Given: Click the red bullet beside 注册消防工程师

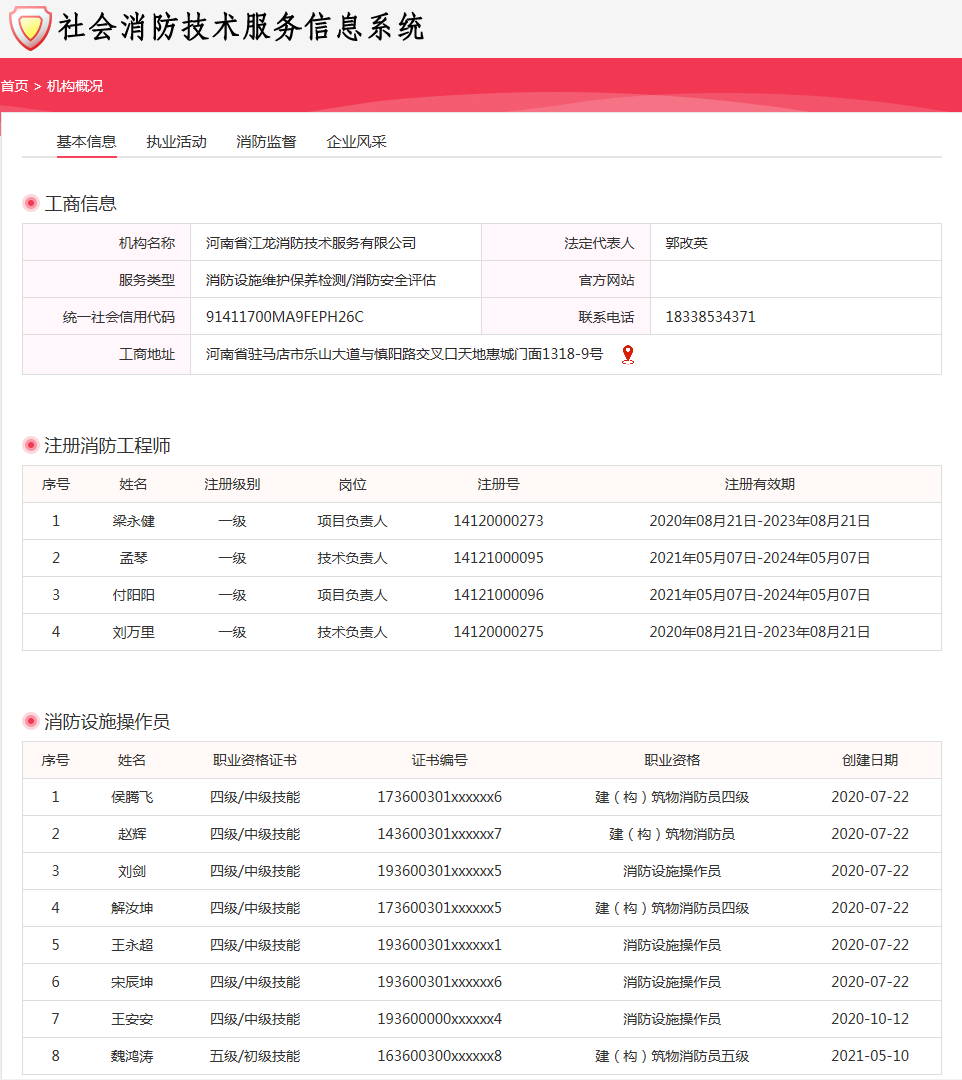Looking at the screenshot, I should tap(31, 446).
